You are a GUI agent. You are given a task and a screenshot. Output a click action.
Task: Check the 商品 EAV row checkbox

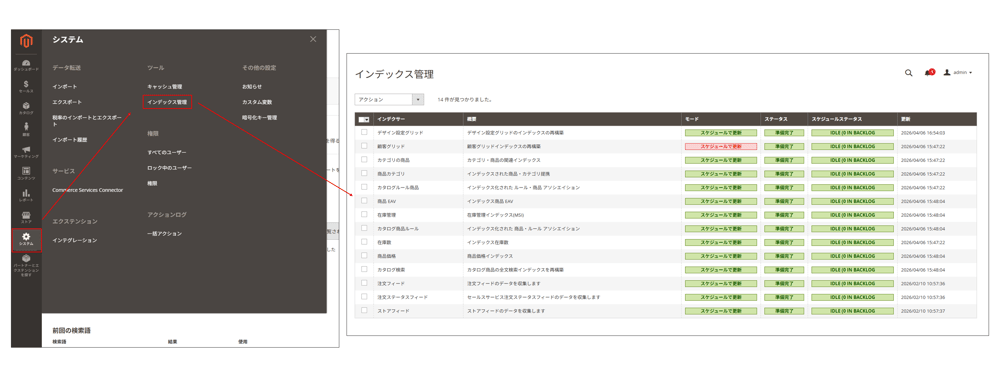pyautogui.click(x=364, y=201)
